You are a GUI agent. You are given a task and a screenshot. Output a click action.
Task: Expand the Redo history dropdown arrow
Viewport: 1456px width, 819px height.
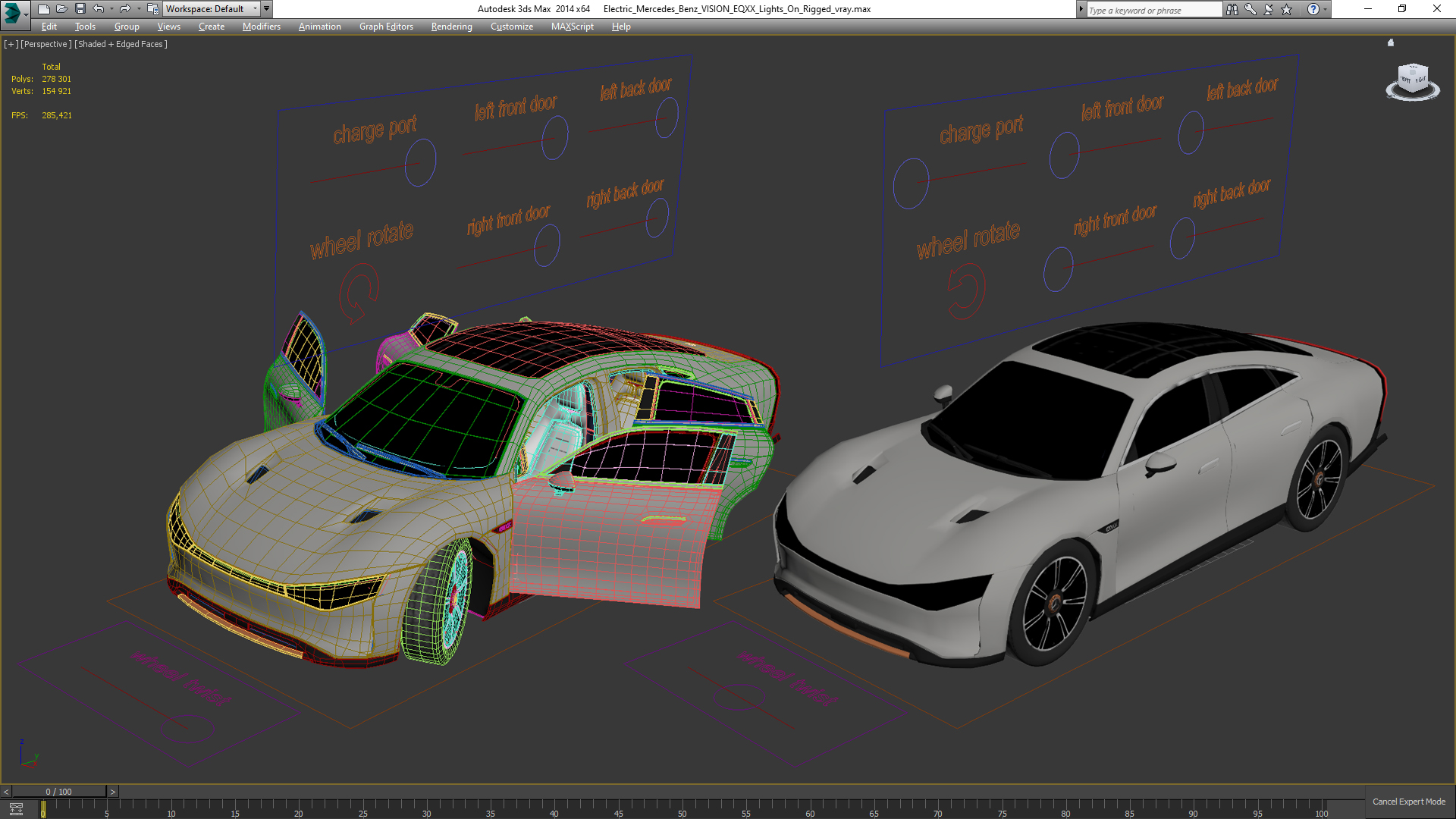(x=139, y=9)
